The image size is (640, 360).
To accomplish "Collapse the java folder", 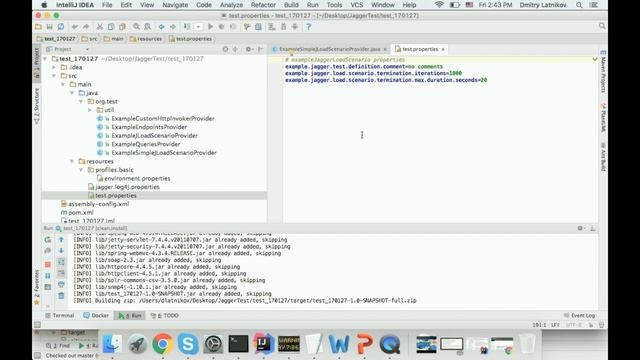I will [x=72, y=93].
